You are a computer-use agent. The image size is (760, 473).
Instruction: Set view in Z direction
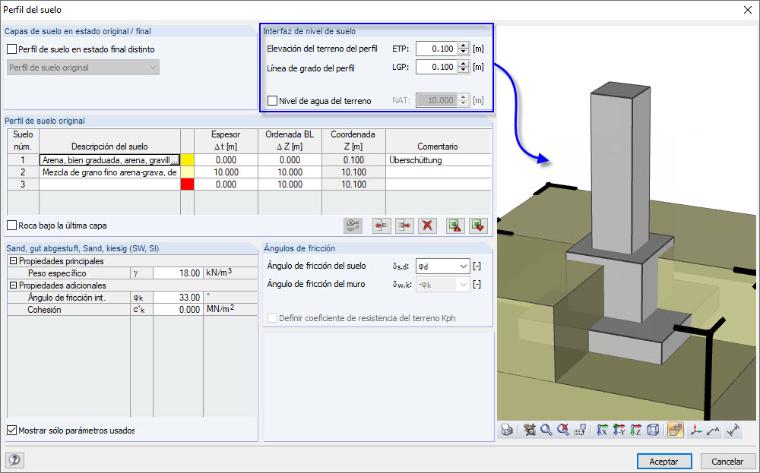[636, 430]
